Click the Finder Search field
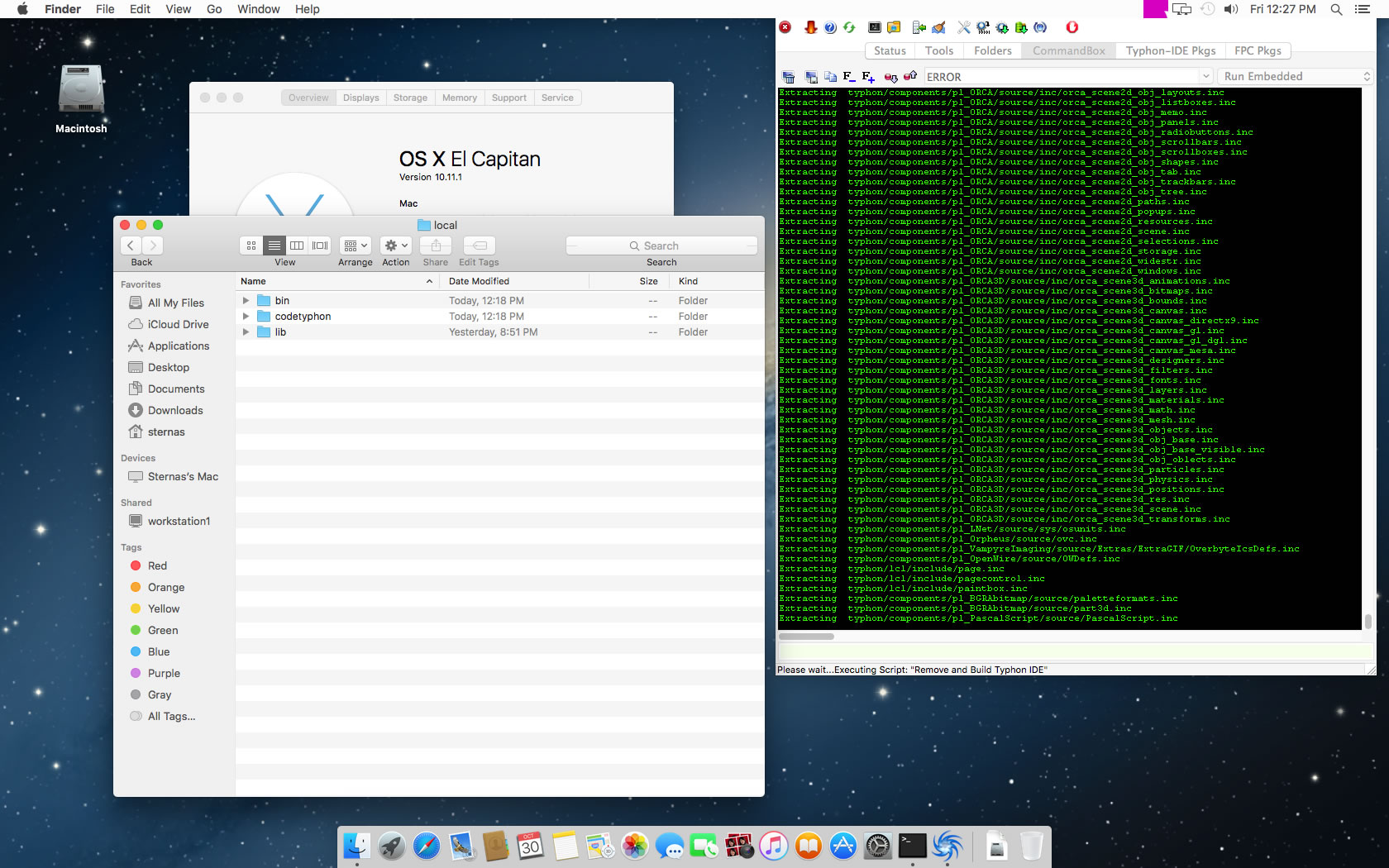This screenshot has width=1389, height=868. point(661,246)
